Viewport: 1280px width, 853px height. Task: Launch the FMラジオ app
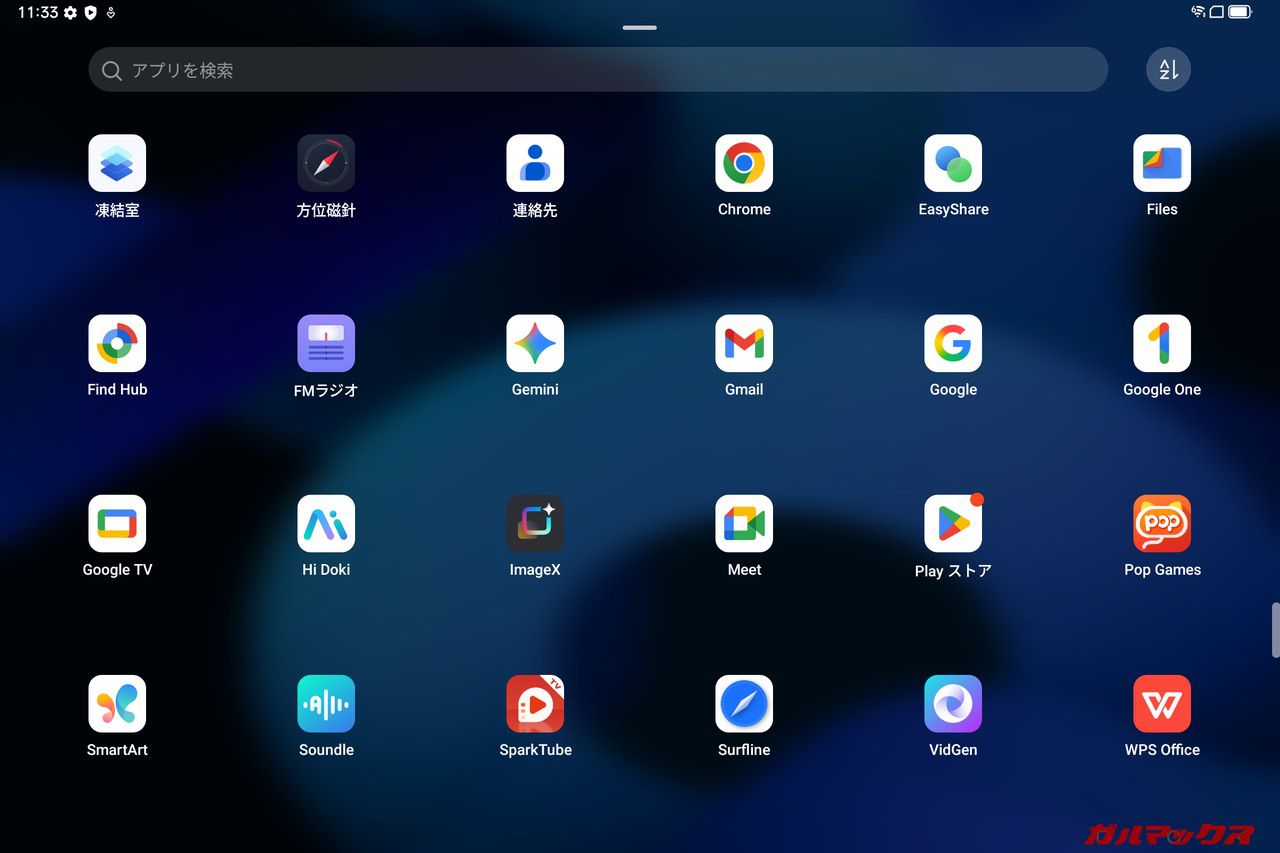[326, 344]
